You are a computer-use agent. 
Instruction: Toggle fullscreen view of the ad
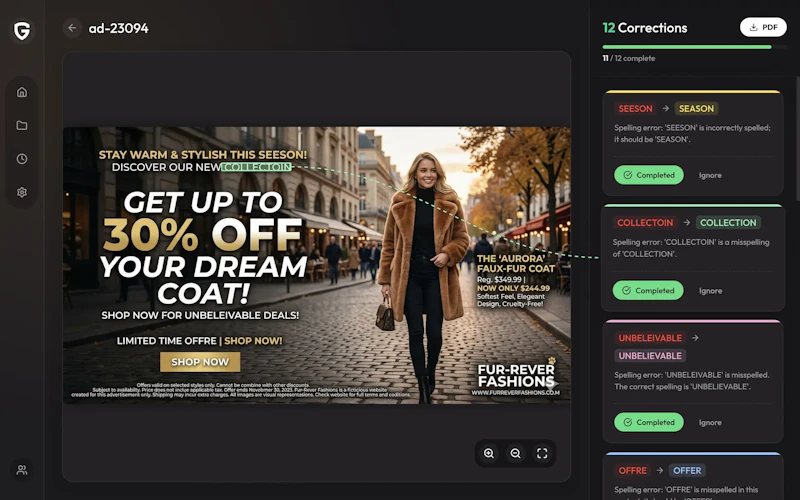[x=542, y=453]
